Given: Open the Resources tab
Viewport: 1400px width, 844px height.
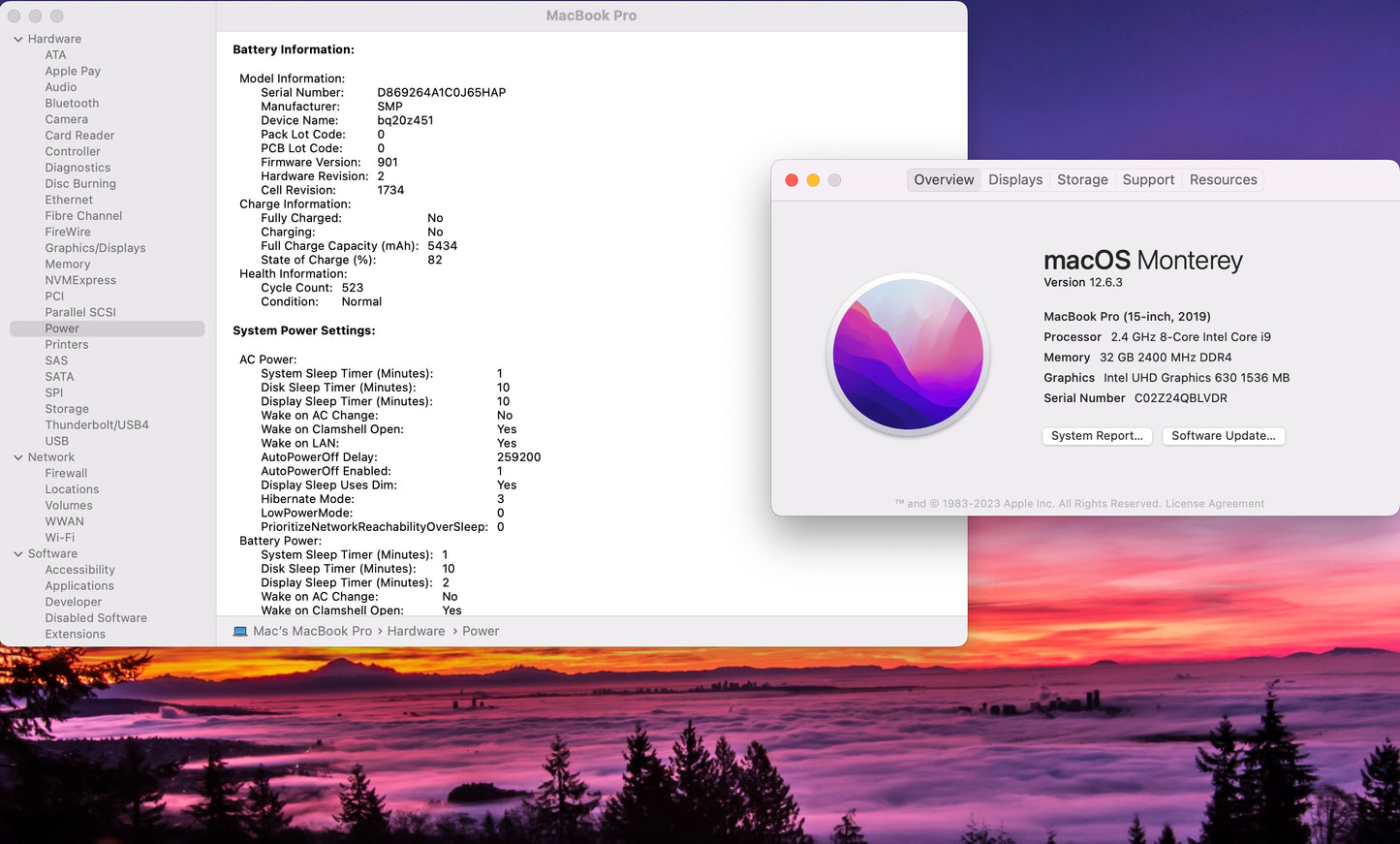Looking at the screenshot, I should click(1223, 179).
